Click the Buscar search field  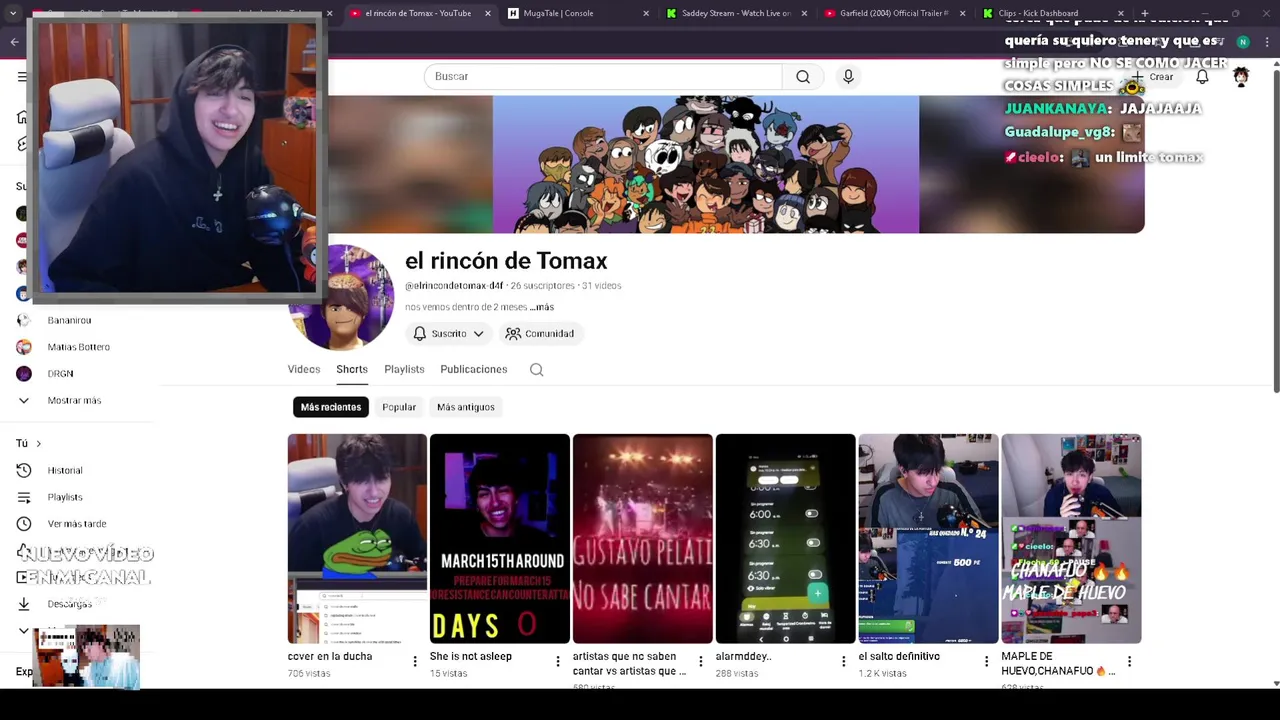(x=603, y=77)
